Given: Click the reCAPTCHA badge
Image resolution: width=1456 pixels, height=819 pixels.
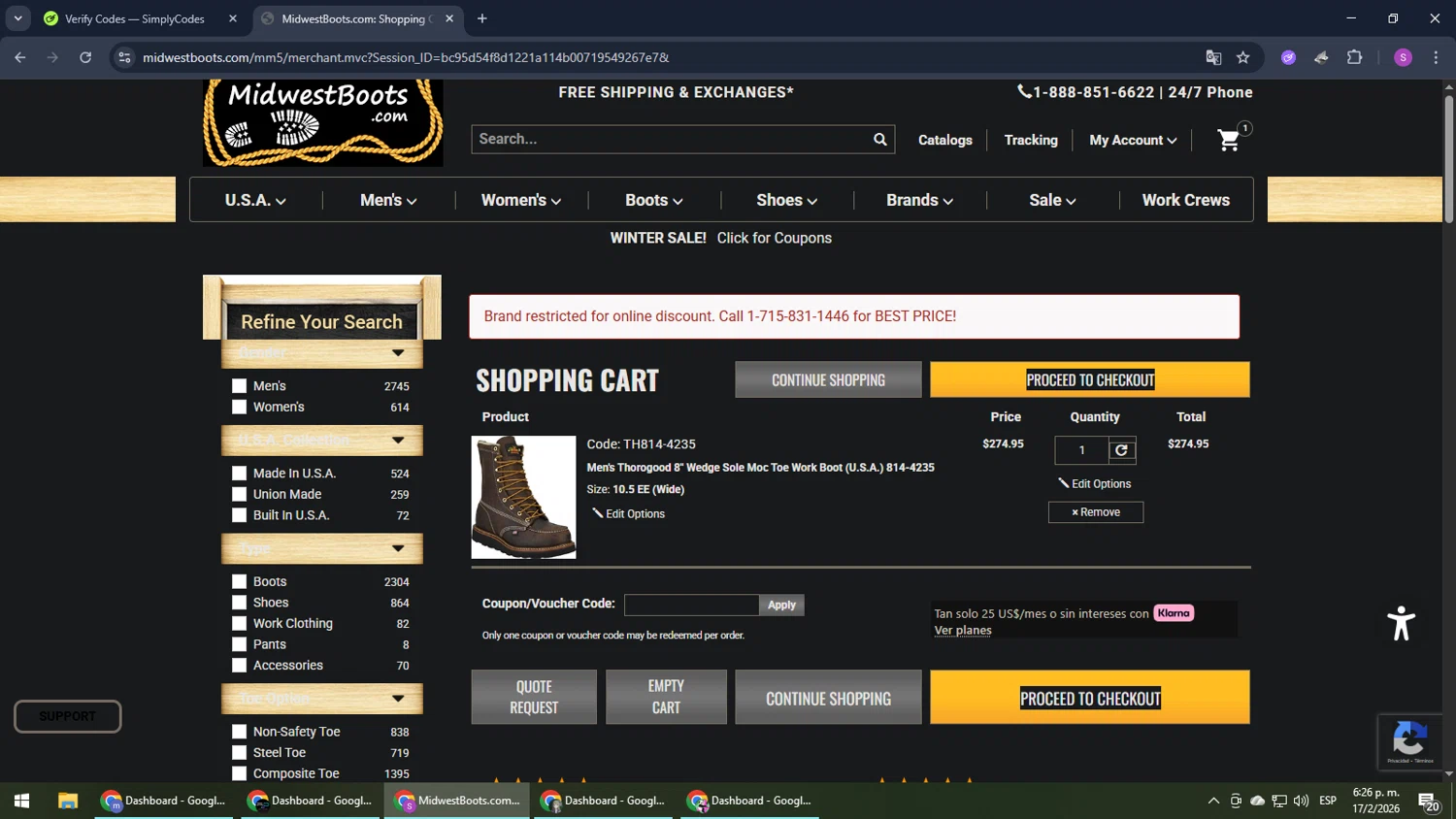Looking at the screenshot, I should (1409, 741).
